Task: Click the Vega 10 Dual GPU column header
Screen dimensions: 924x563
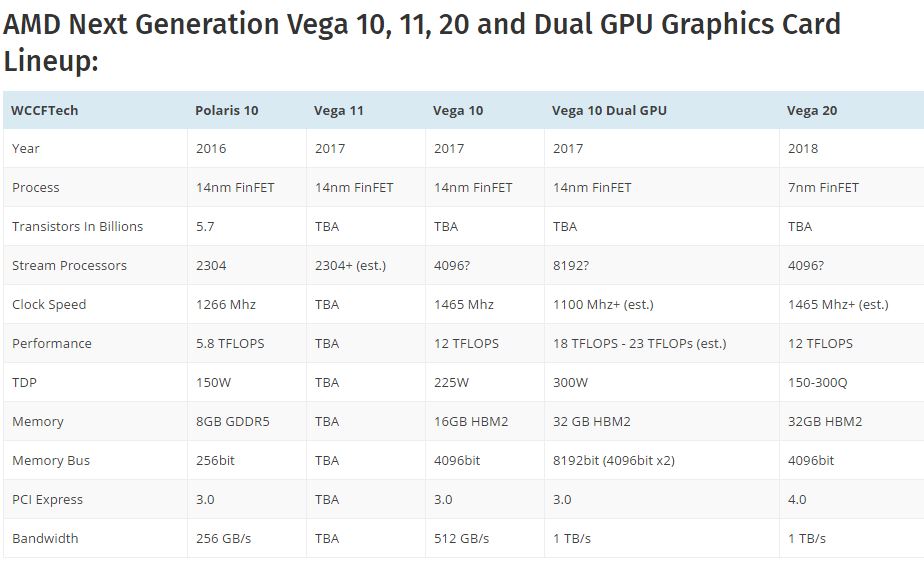Action: [x=609, y=110]
